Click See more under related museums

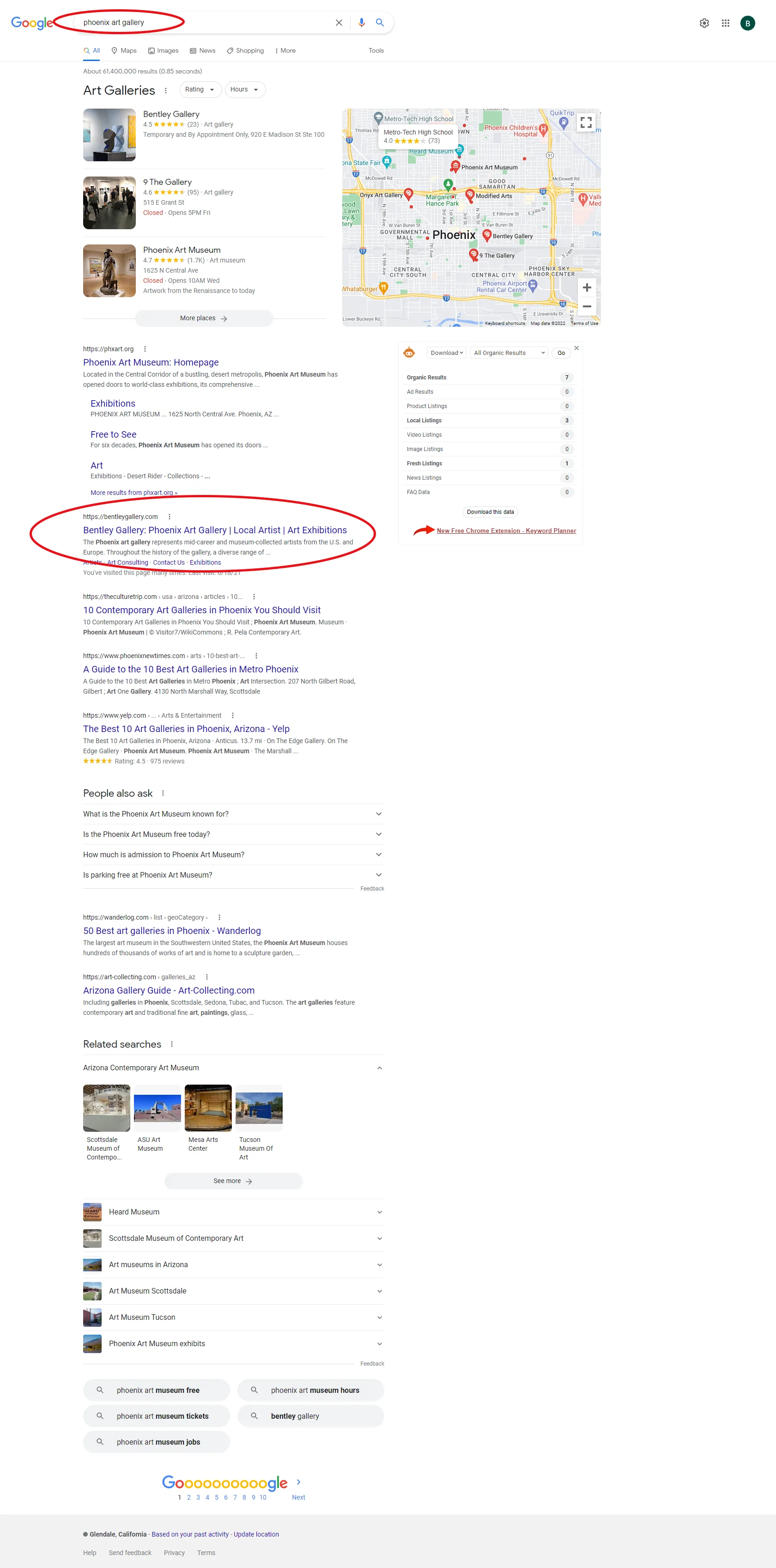[x=233, y=1181]
